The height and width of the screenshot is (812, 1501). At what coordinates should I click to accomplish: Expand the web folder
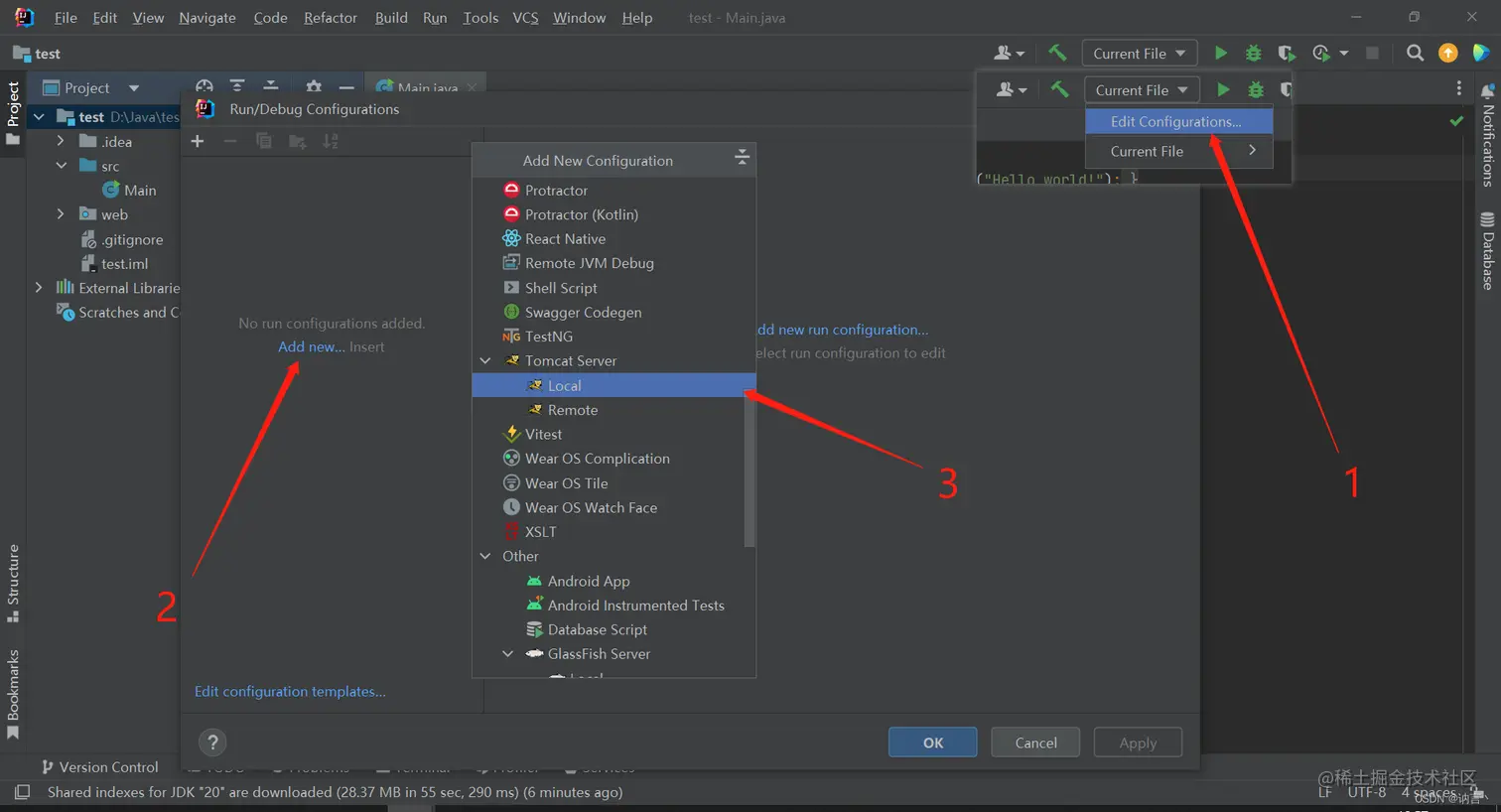(61, 214)
